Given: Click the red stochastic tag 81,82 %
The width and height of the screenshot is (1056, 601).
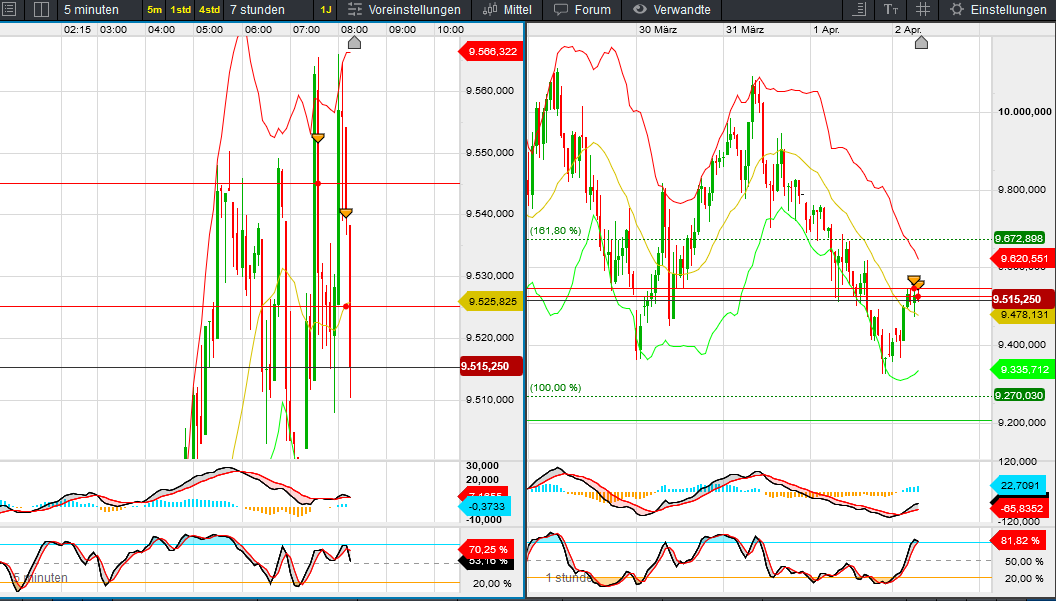Looking at the screenshot, I should 1020,540.
